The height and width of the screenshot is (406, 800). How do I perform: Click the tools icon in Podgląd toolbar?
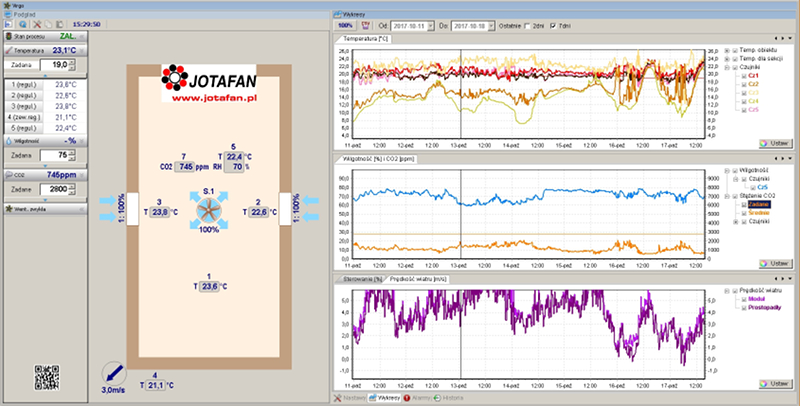point(35,22)
